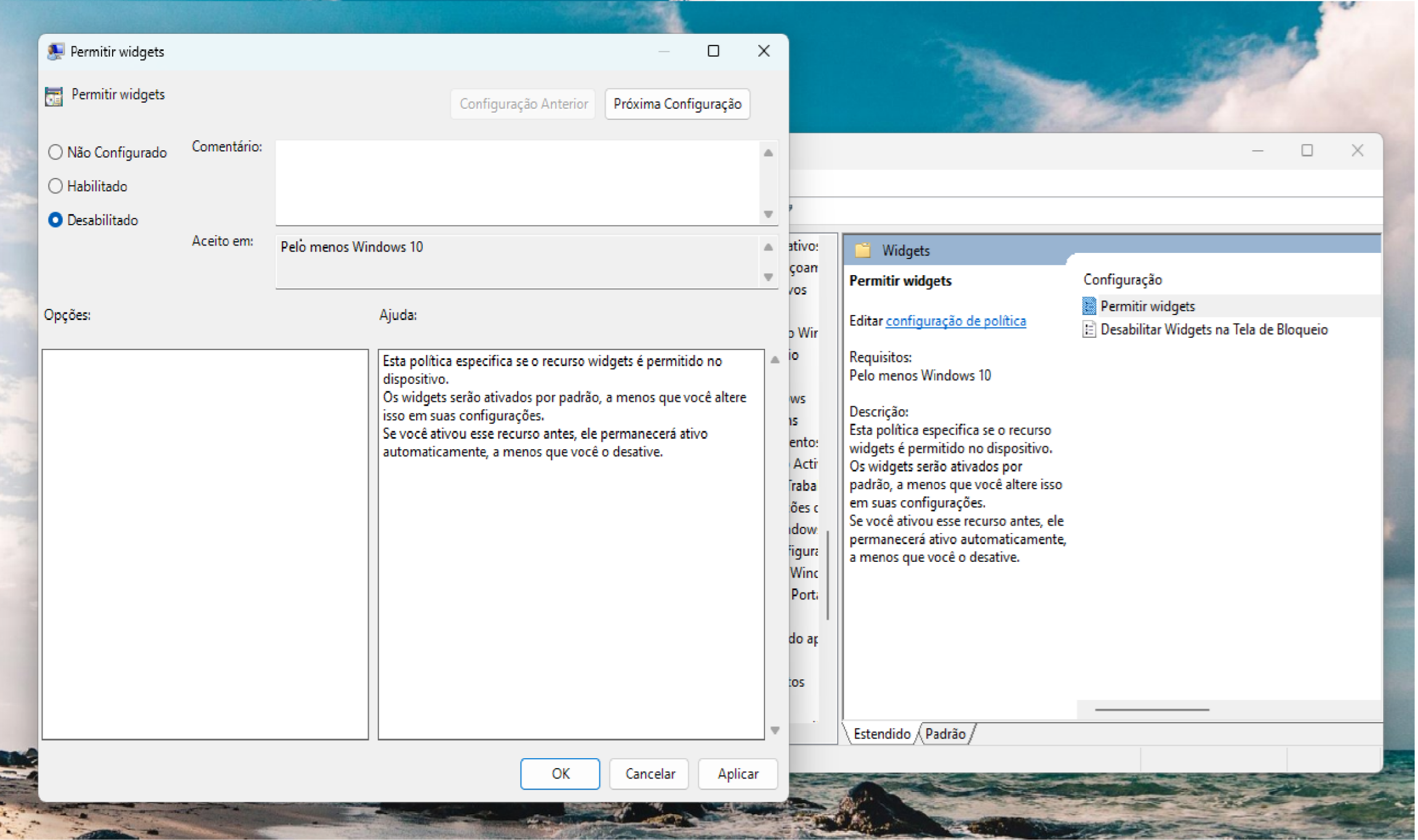Click the Configuração Anterior button
This screenshot has height=840, width=1418.
[x=523, y=104]
